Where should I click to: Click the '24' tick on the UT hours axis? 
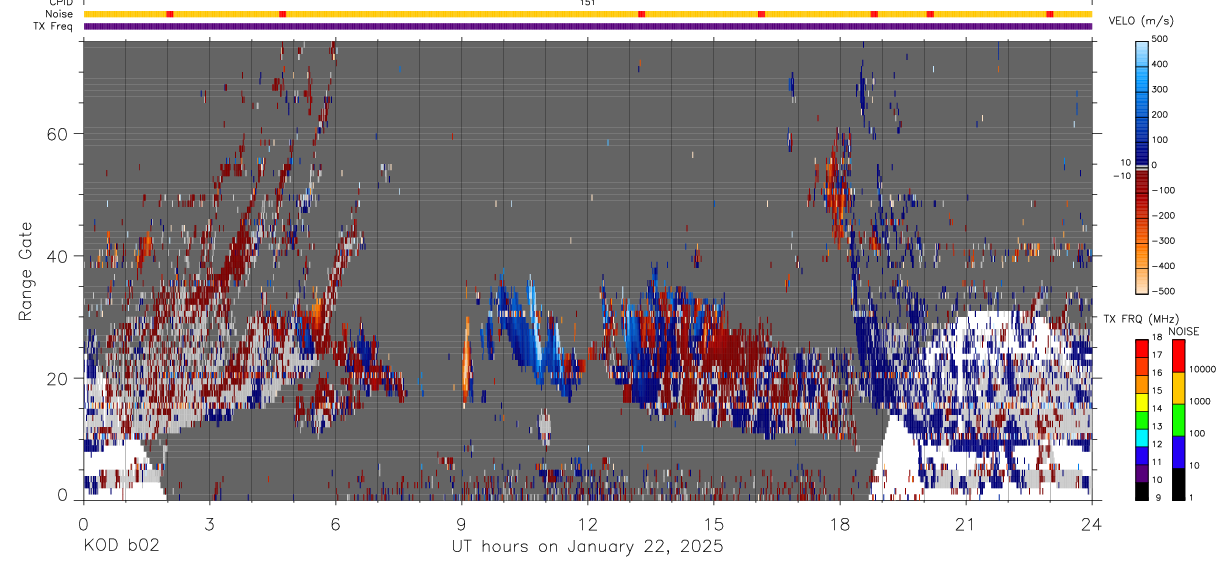(x=1091, y=524)
